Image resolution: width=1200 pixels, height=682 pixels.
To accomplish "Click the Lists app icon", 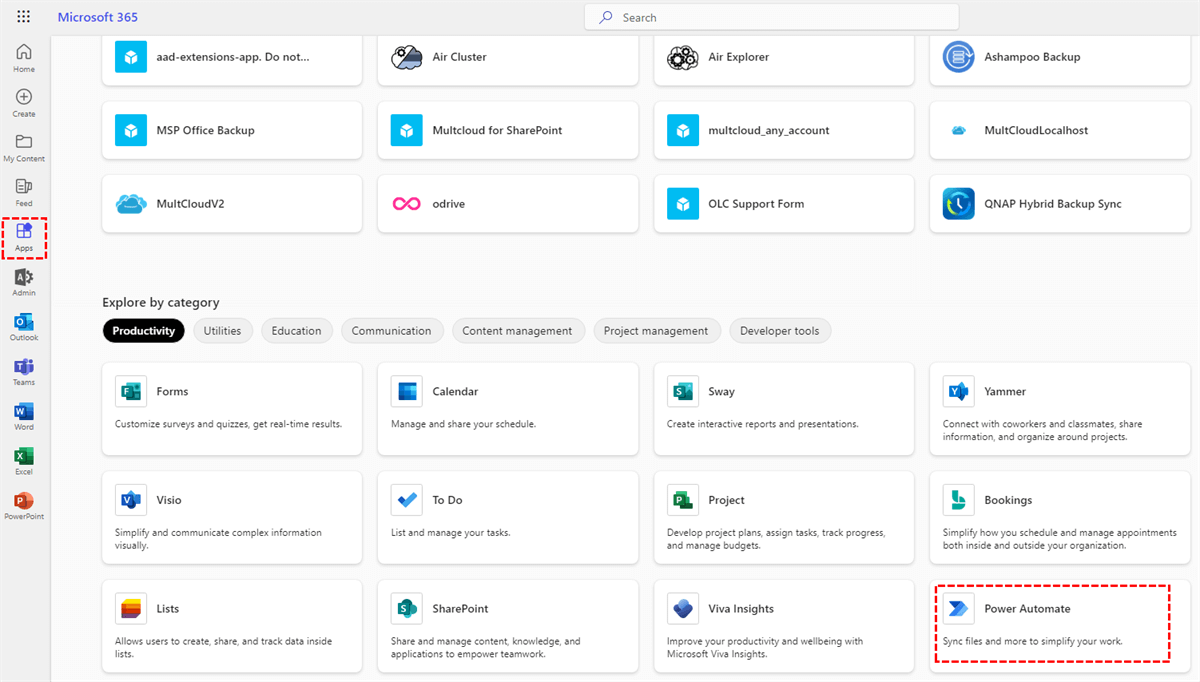I will (131, 609).
